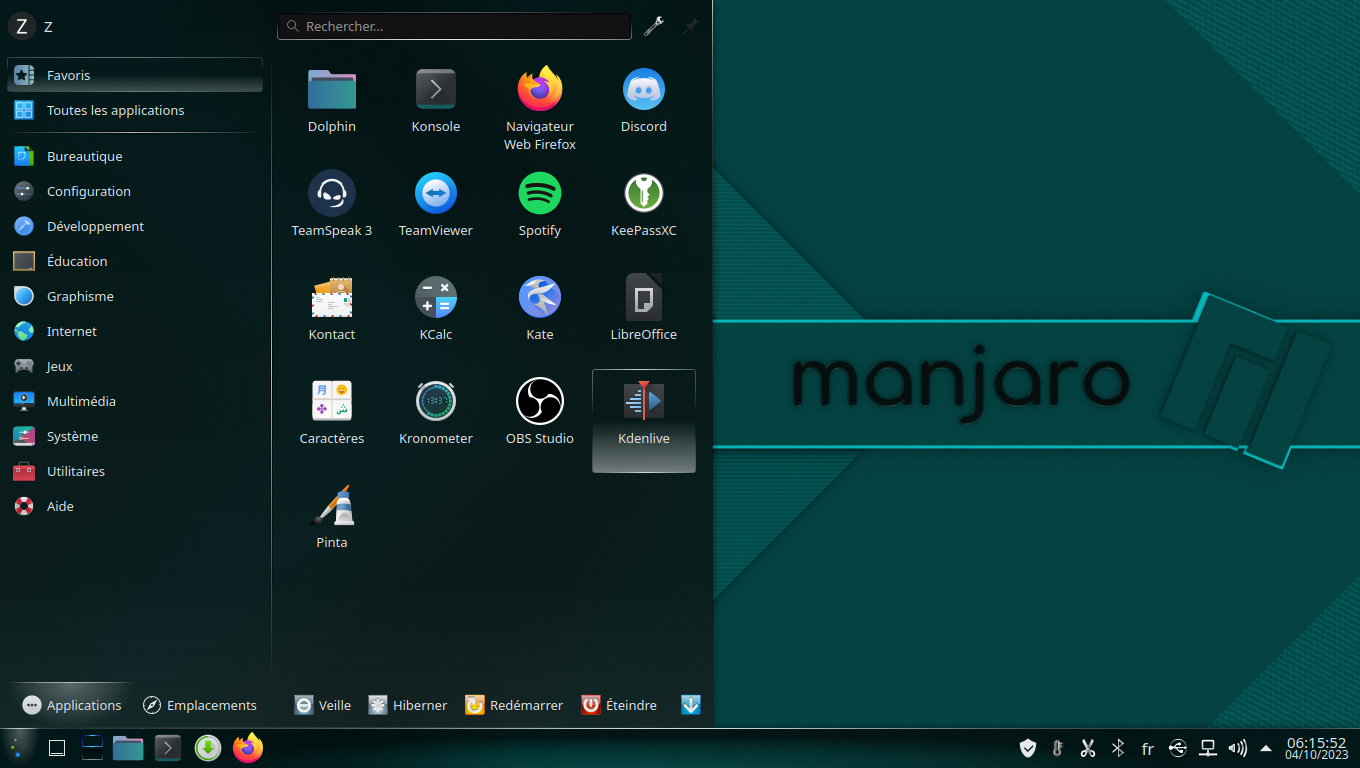This screenshot has width=1360, height=768.
Task: Click the green download arrow taskbar icon
Action: 208,747
